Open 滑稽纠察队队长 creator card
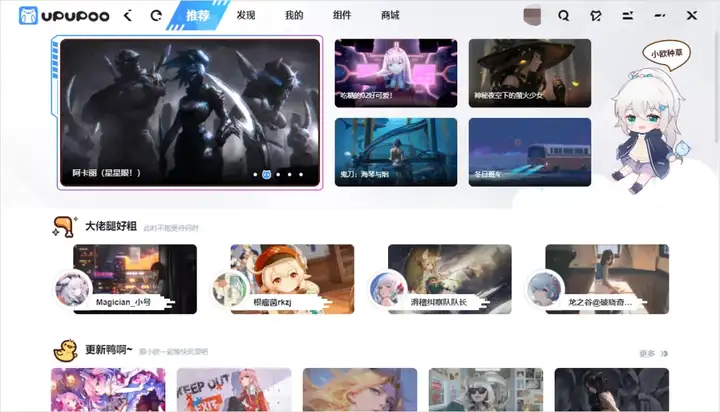720x412 pixels. [450, 279]
